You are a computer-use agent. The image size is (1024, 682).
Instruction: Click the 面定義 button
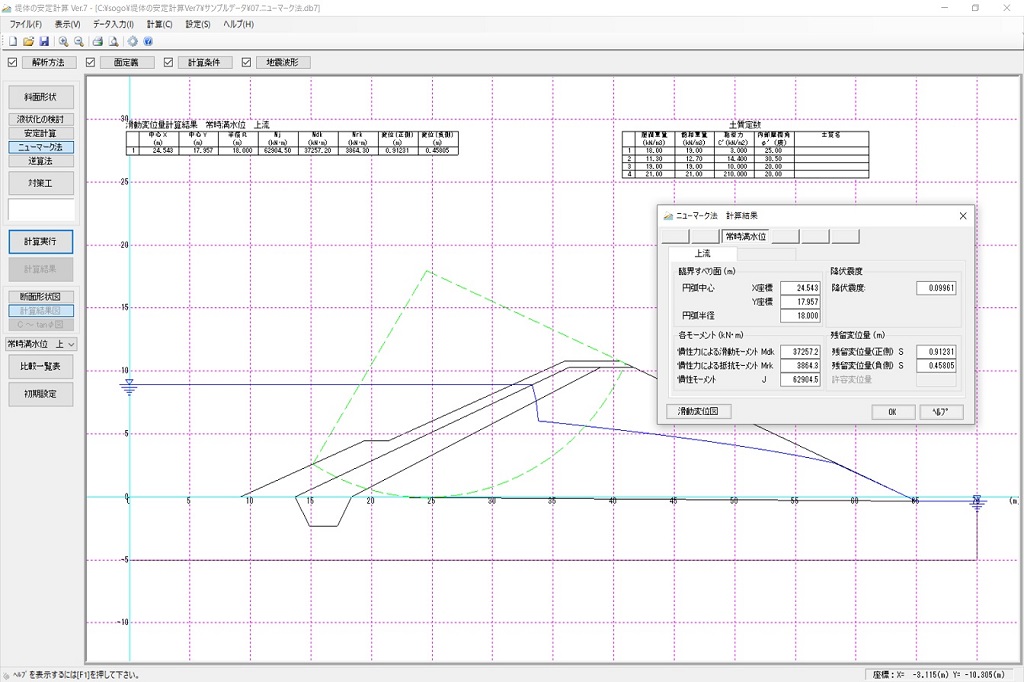127,63
